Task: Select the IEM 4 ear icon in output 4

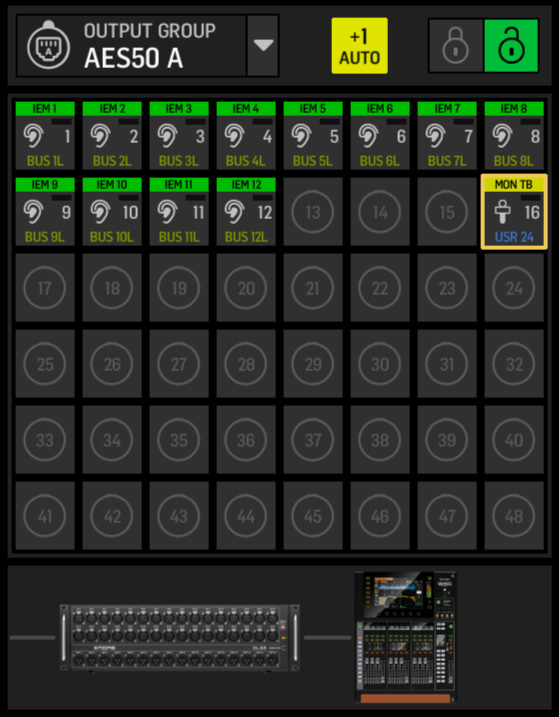Action: (234, 136)
